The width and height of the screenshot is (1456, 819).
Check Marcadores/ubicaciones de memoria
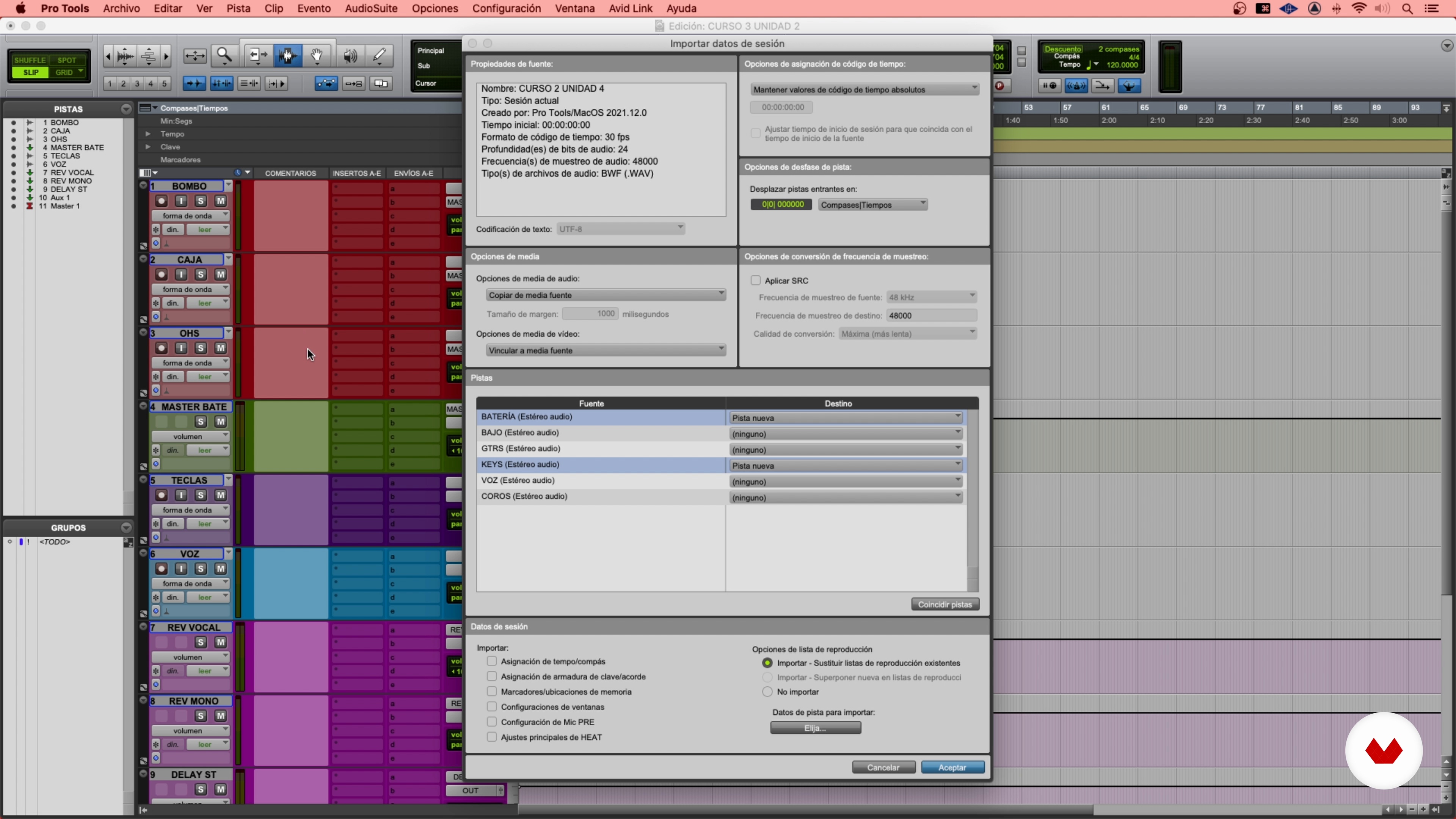click(492, 691)
